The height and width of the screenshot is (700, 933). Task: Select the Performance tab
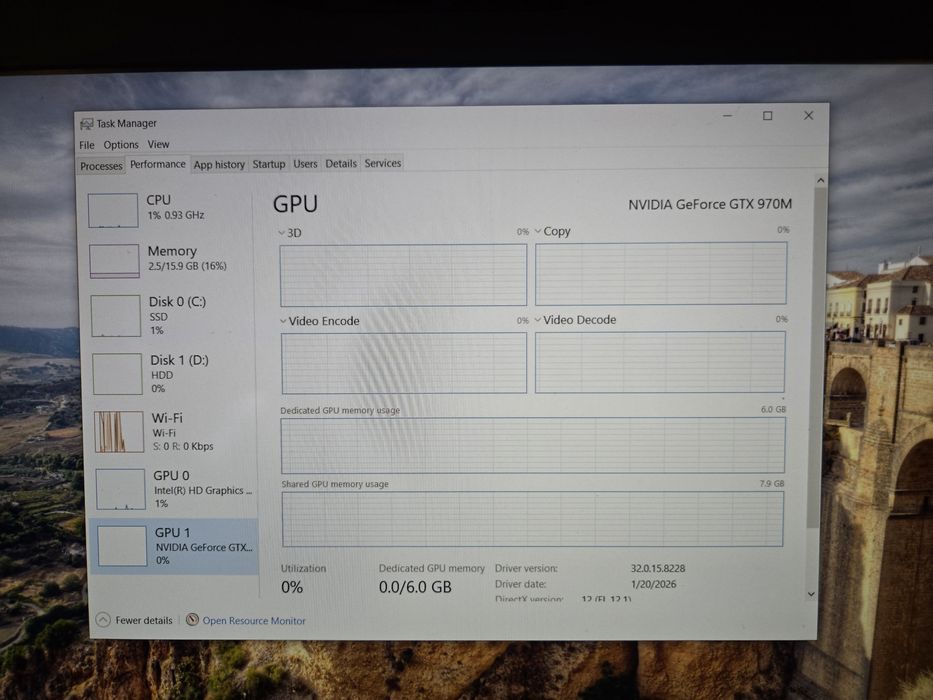(x=158, y=164)
